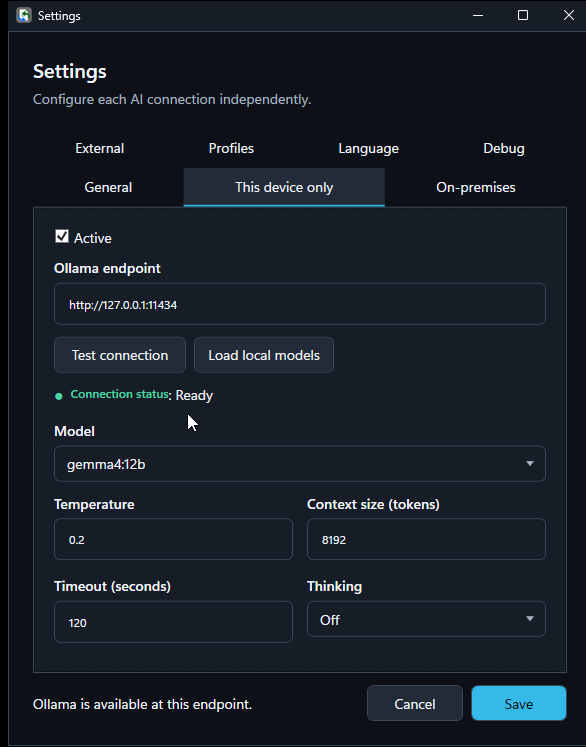The height and width of the screenshot is (747, 586).
Task: Click the 'Connection status' label
Action: [x=120, y=394]
